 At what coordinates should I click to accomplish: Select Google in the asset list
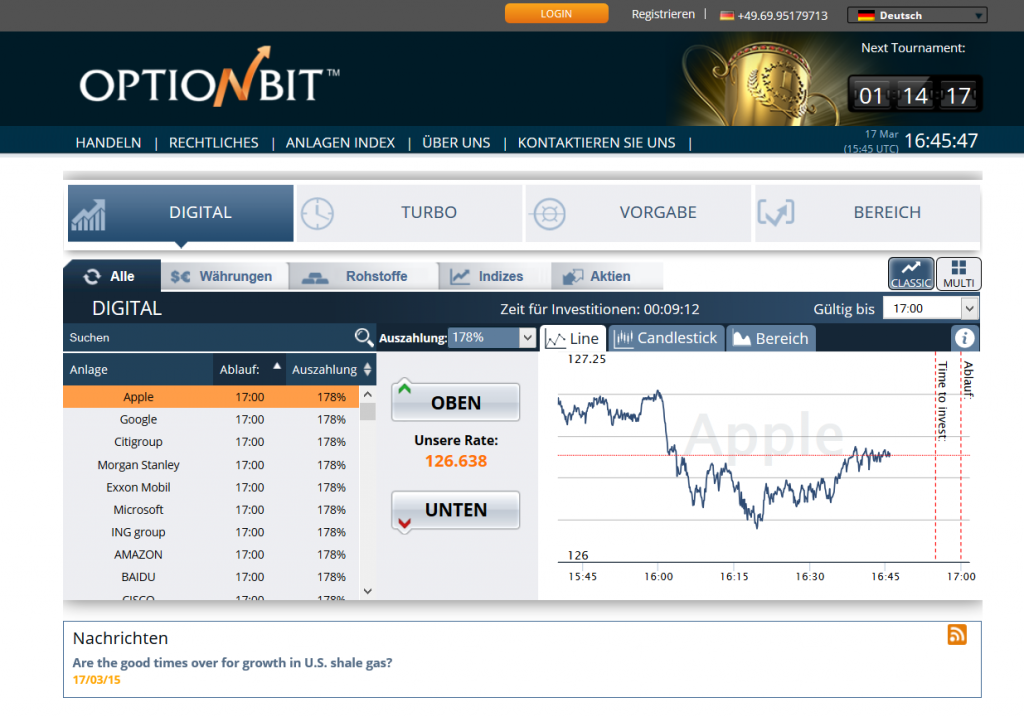pos(211,419)
